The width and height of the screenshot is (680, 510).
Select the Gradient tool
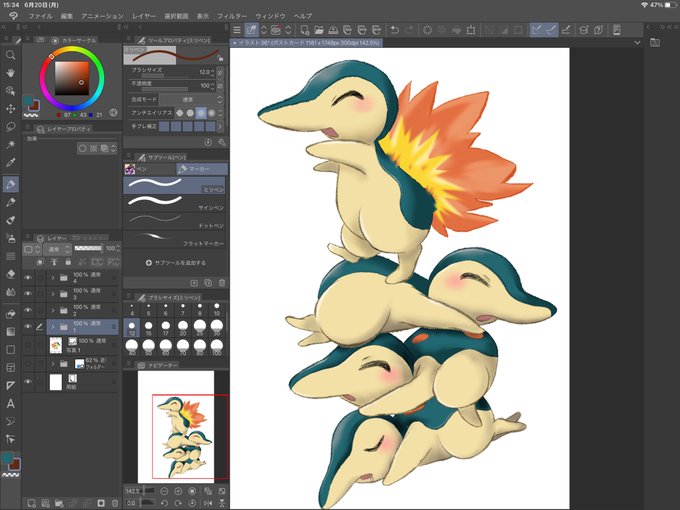[x=10, y=331]
